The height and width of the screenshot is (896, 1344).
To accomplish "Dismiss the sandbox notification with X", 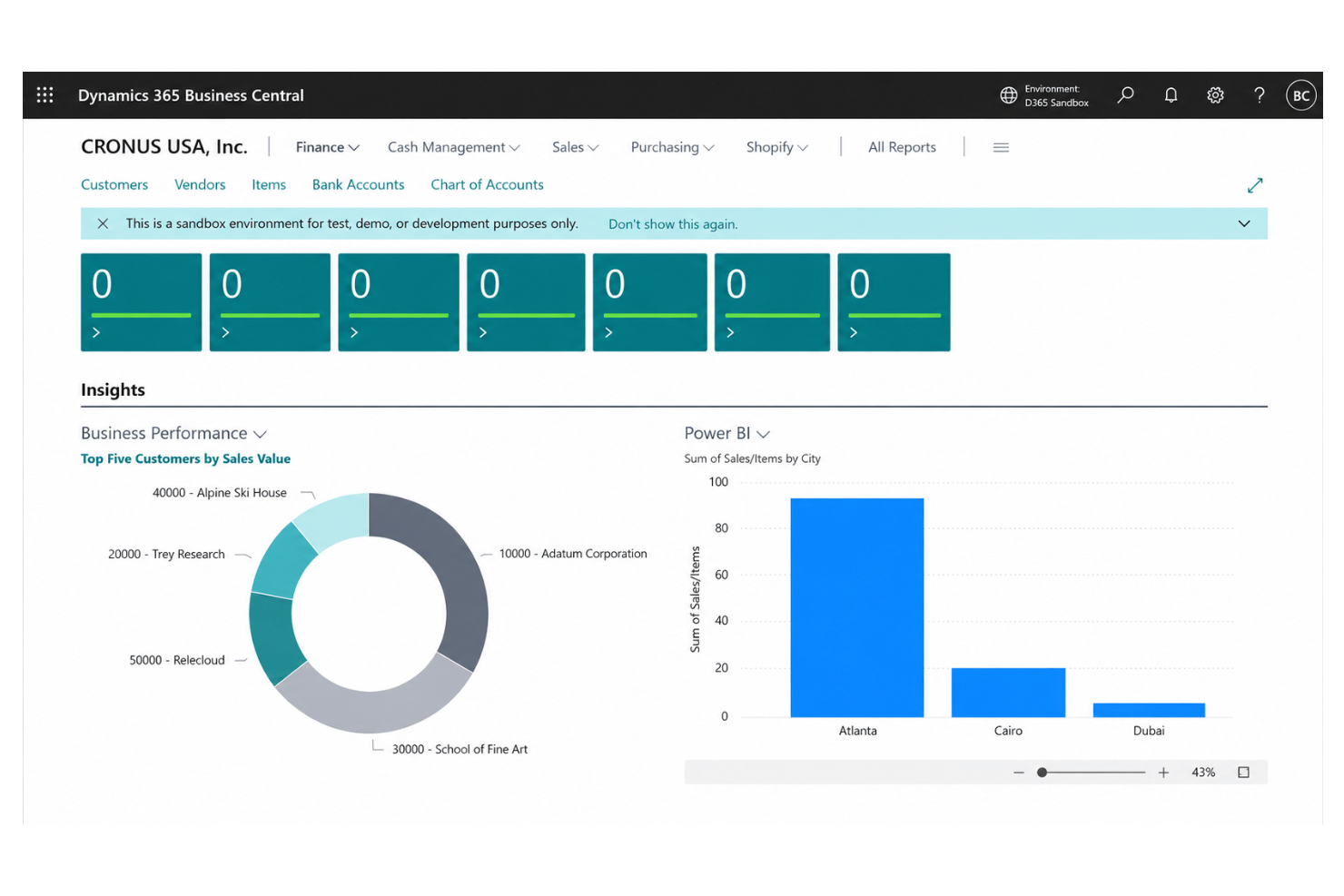I will pos(103,223).
